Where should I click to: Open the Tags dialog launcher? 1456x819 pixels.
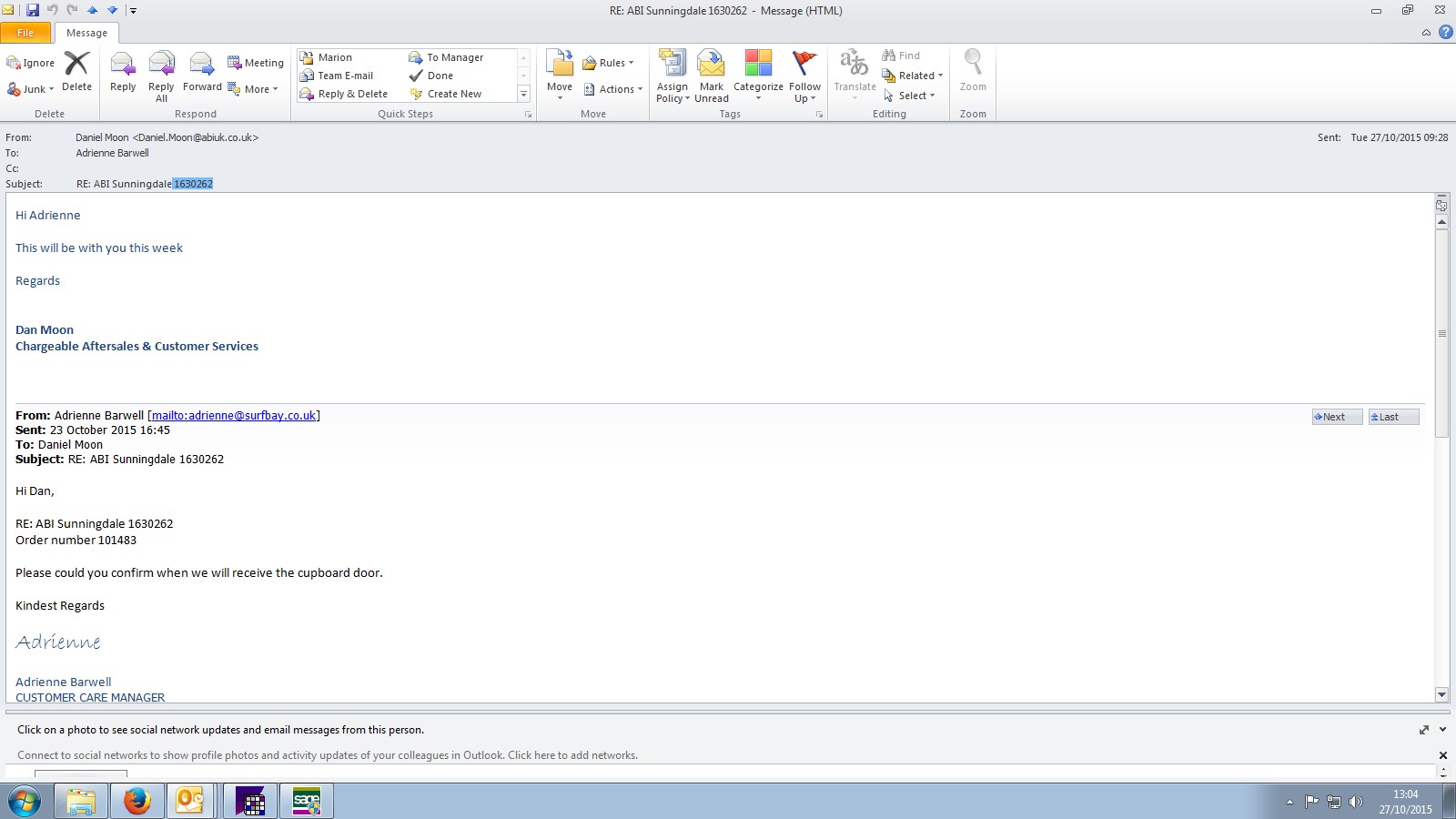point(819,115)
